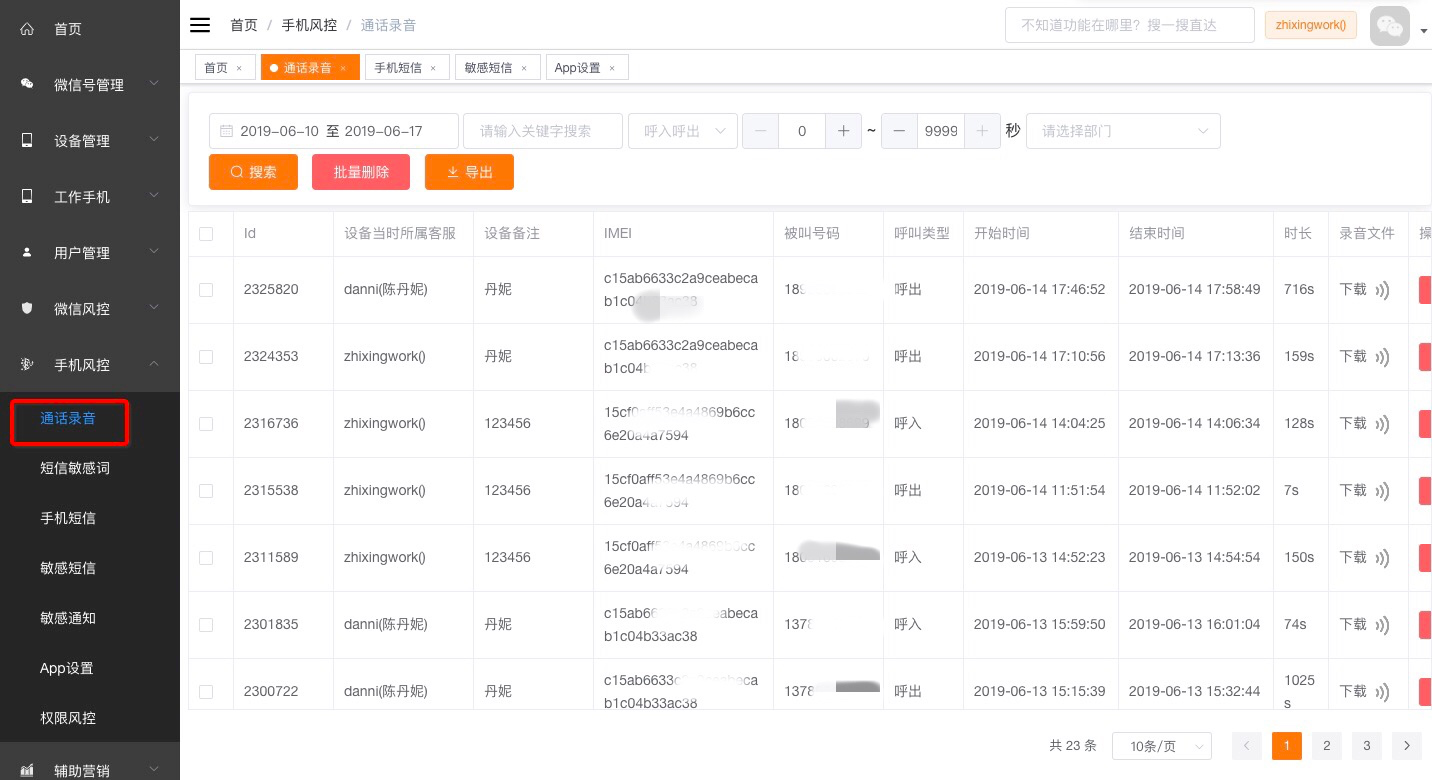1432x780 pixels.
Task: Click the calendar icon in date range field
Action: (226, 131)
